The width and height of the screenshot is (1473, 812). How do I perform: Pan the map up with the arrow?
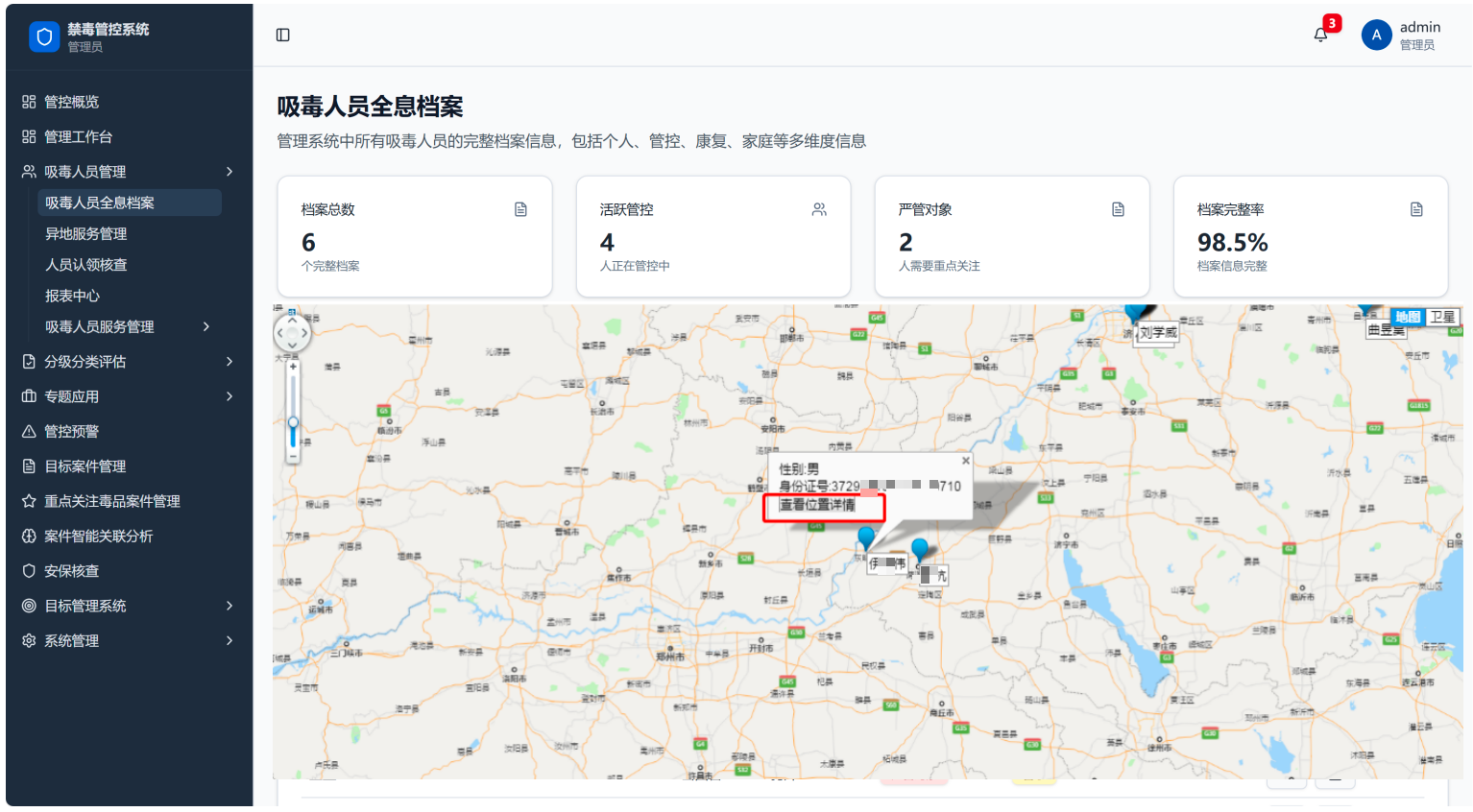click(x=292, y=322)
